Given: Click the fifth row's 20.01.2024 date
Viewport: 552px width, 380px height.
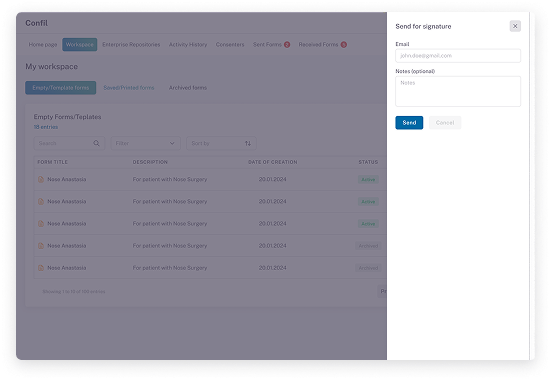Looking at the screenshot, I should coord(272,268).
